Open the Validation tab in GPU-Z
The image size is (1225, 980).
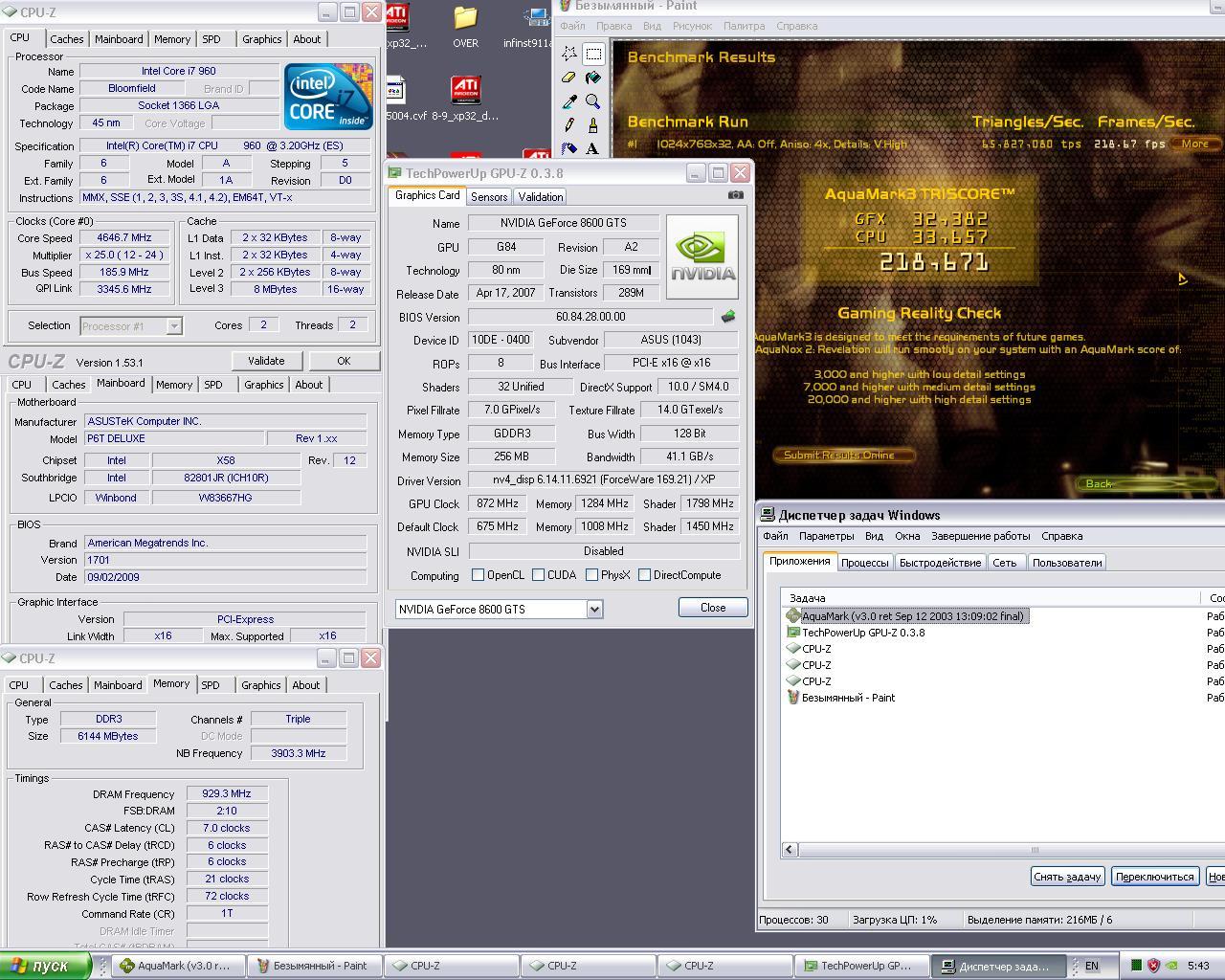(541, 197)
